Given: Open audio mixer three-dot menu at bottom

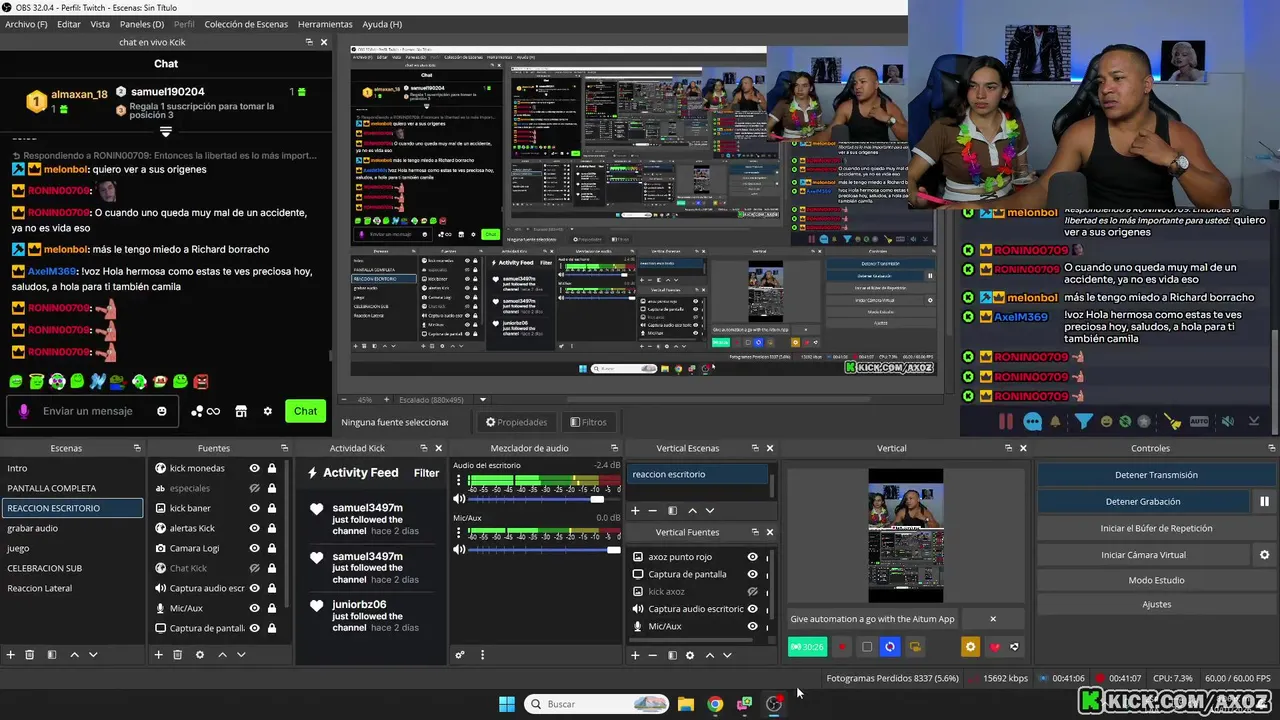Looking at the screenshot, I should pos(482,655).
